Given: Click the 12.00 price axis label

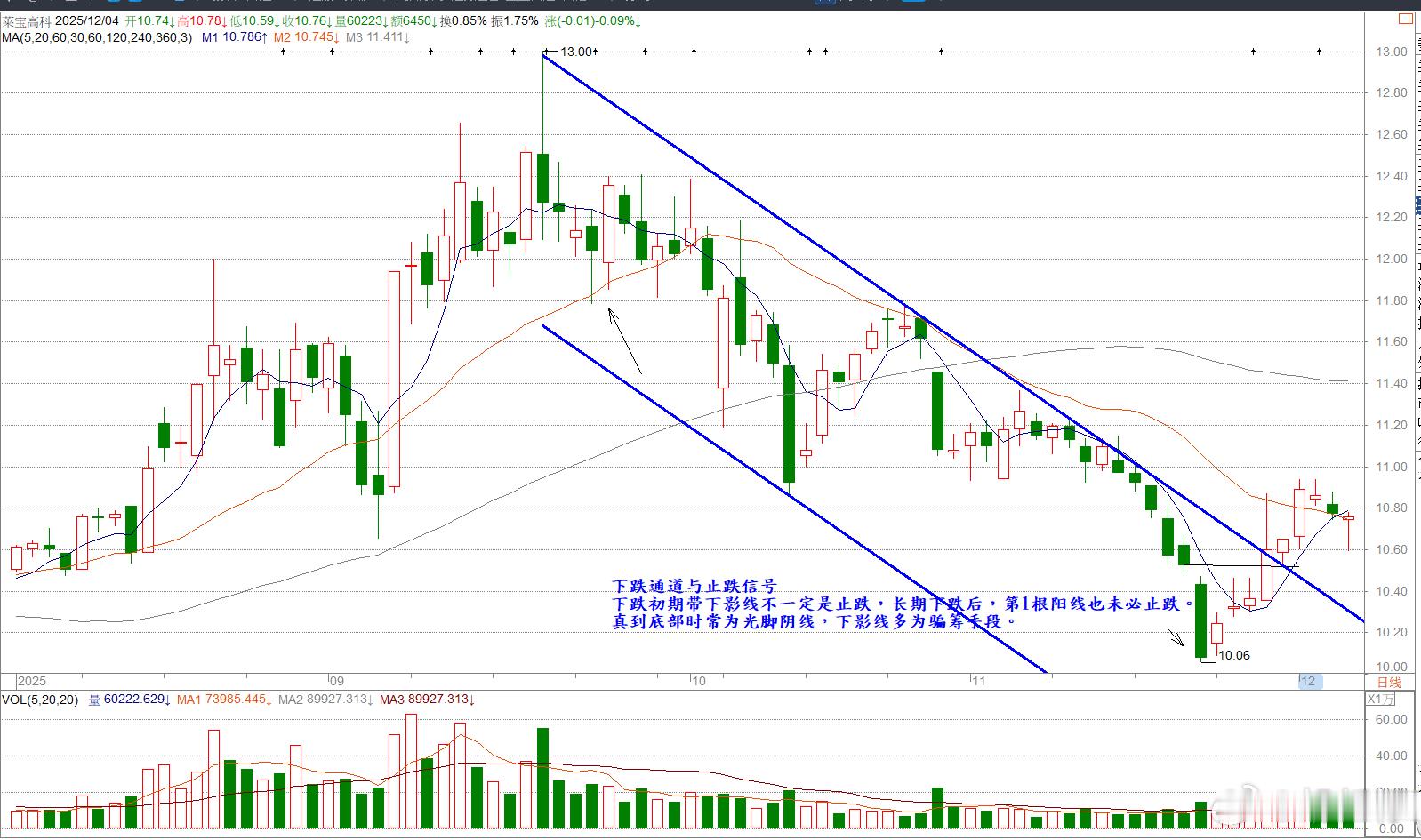Looking at the screenshot, I should point(1392,259).
